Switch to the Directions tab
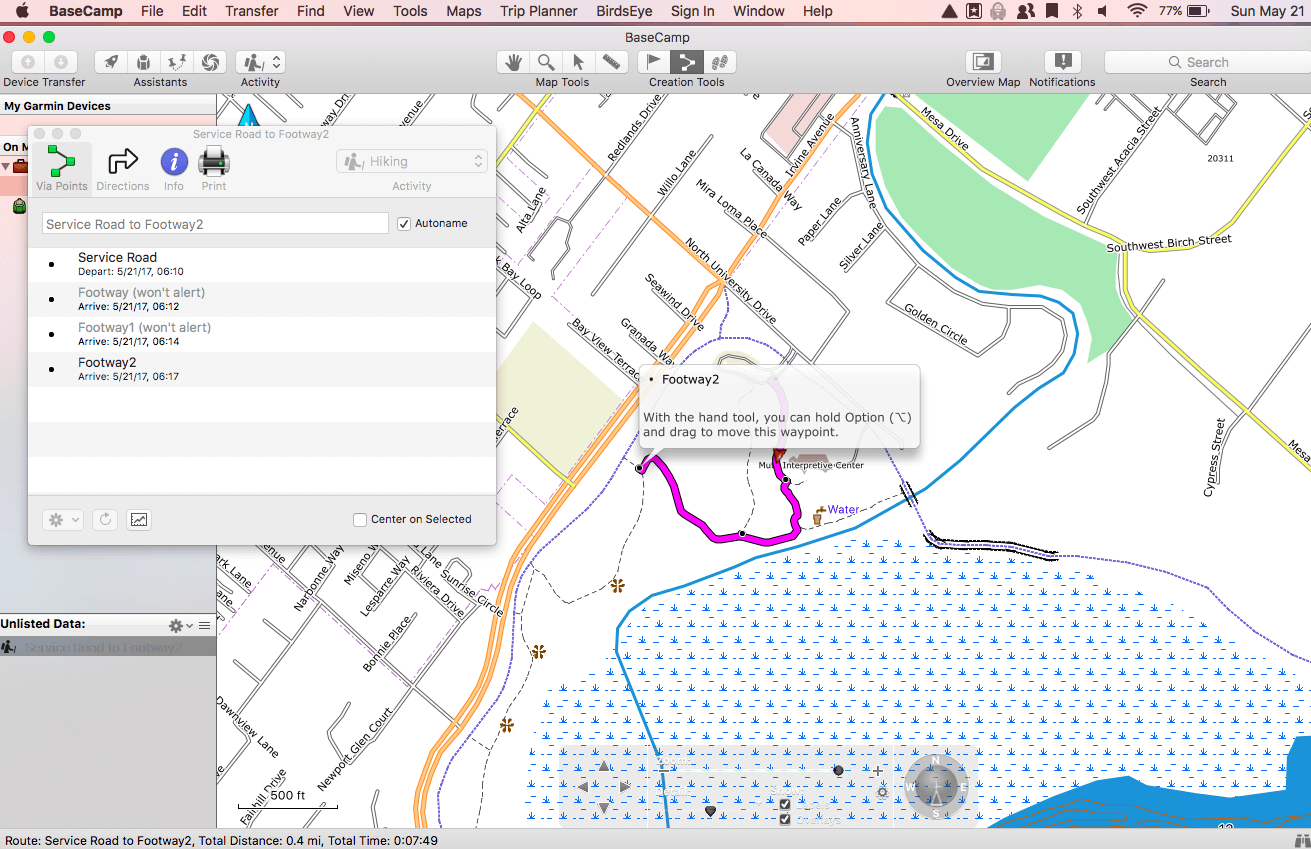This screenshot has width=1311, height=849. (x=122, y=168)
